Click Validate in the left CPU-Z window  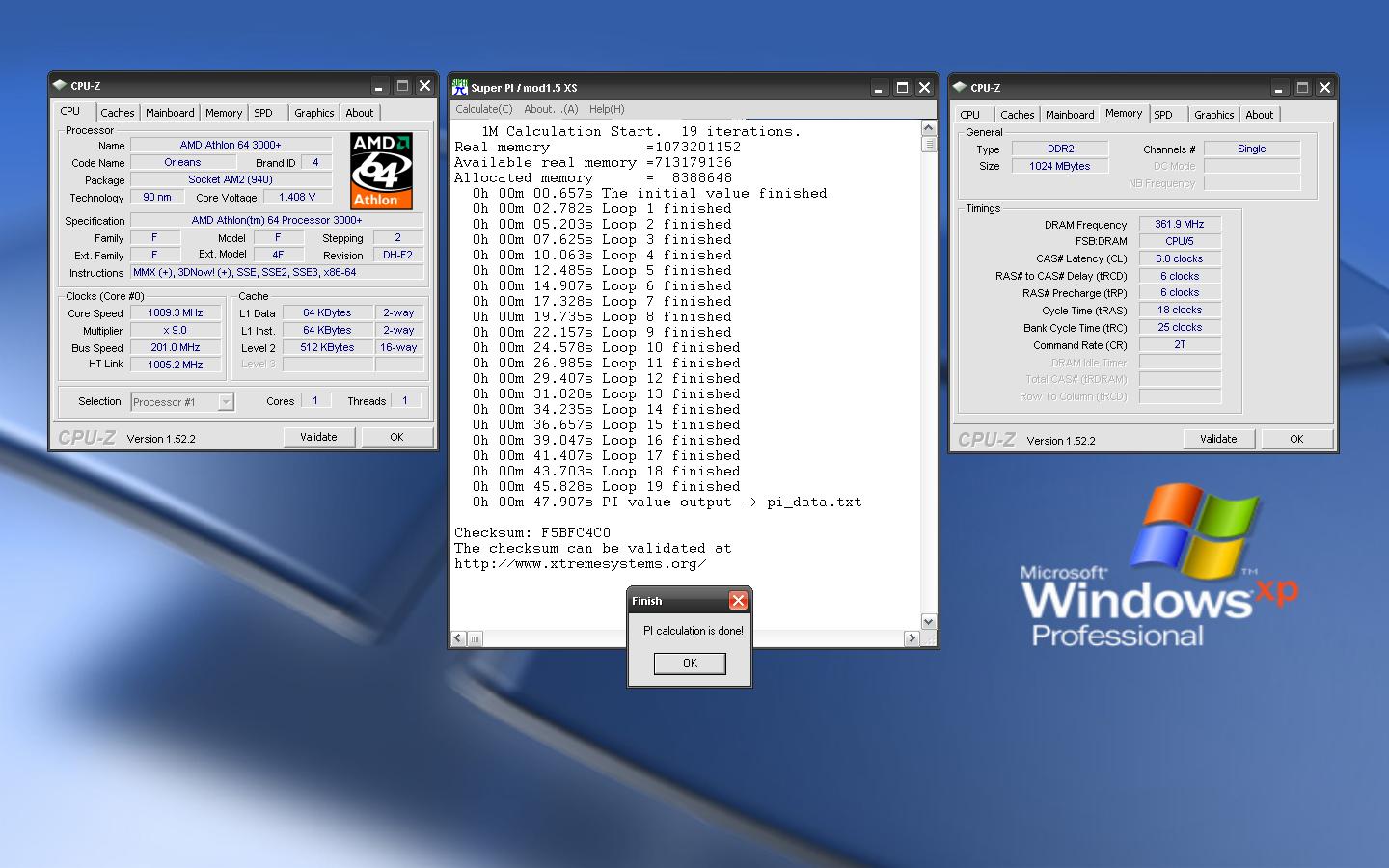click(x=318, y=437)
